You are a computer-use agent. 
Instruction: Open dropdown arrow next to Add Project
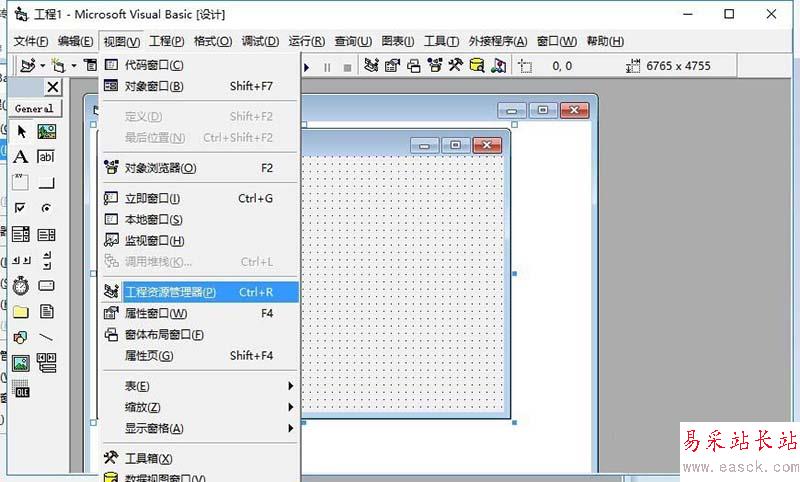[42, 66]
